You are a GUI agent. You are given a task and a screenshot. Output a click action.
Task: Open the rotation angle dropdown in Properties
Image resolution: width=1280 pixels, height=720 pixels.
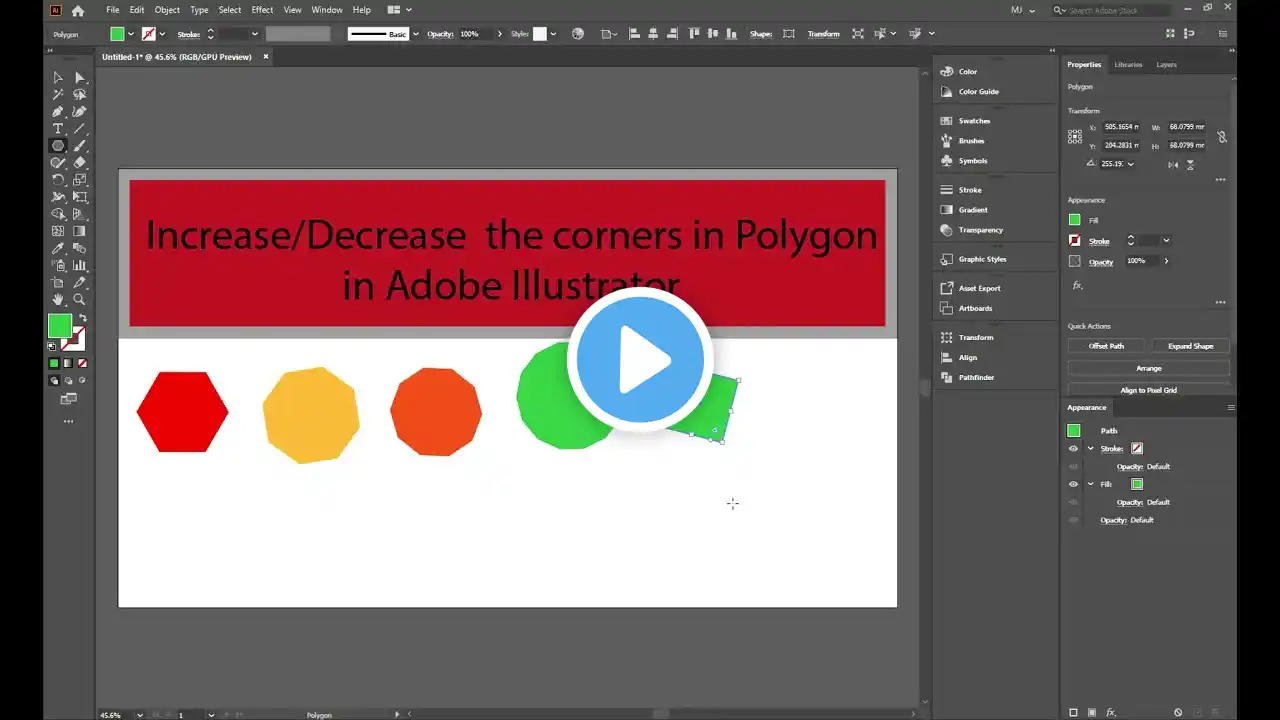(1131, 164)
